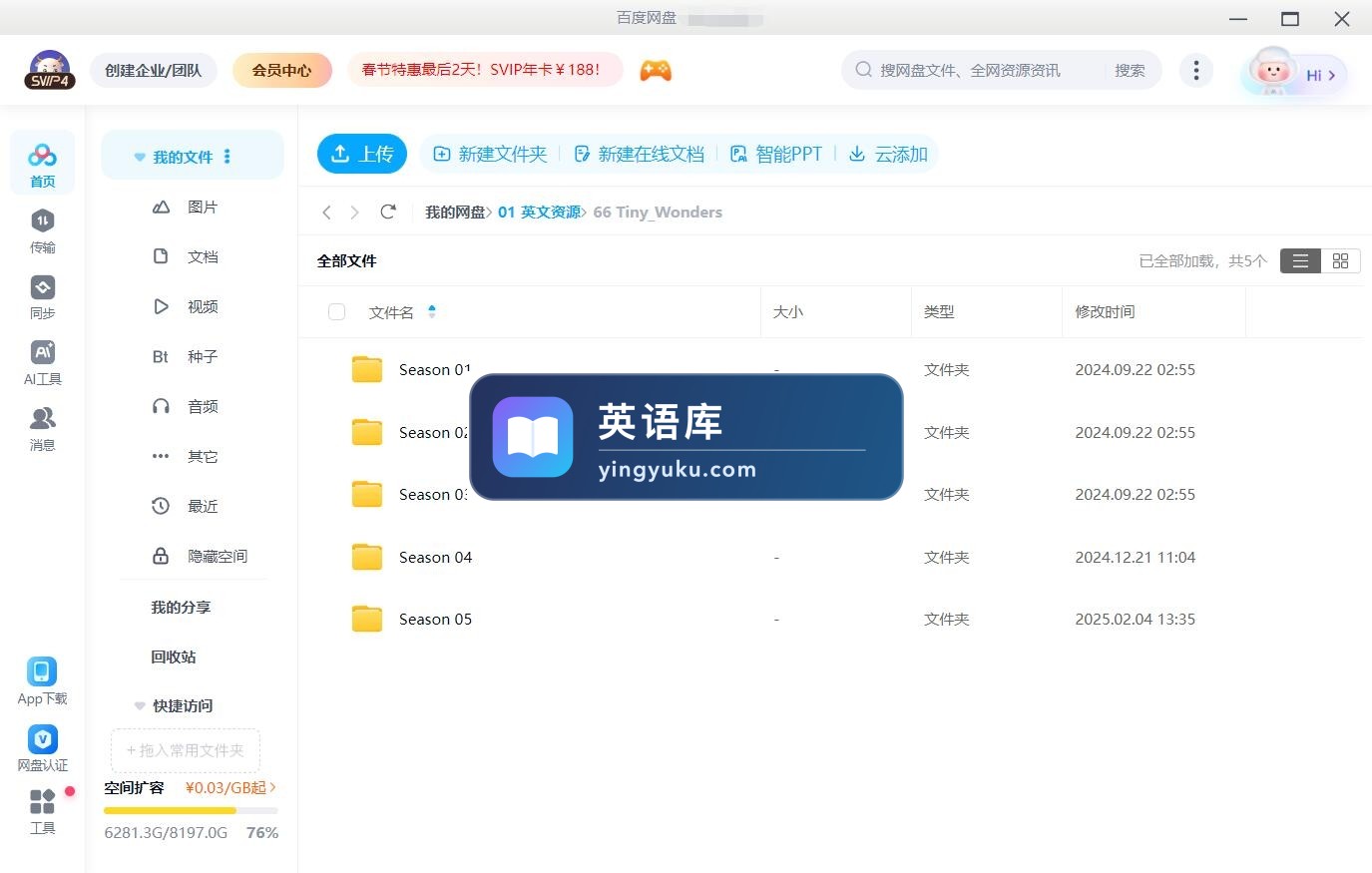Screen dimensions: 1372x873
Task: Click the mascot avatar Hi icon
Action: tap(1293, 72)
